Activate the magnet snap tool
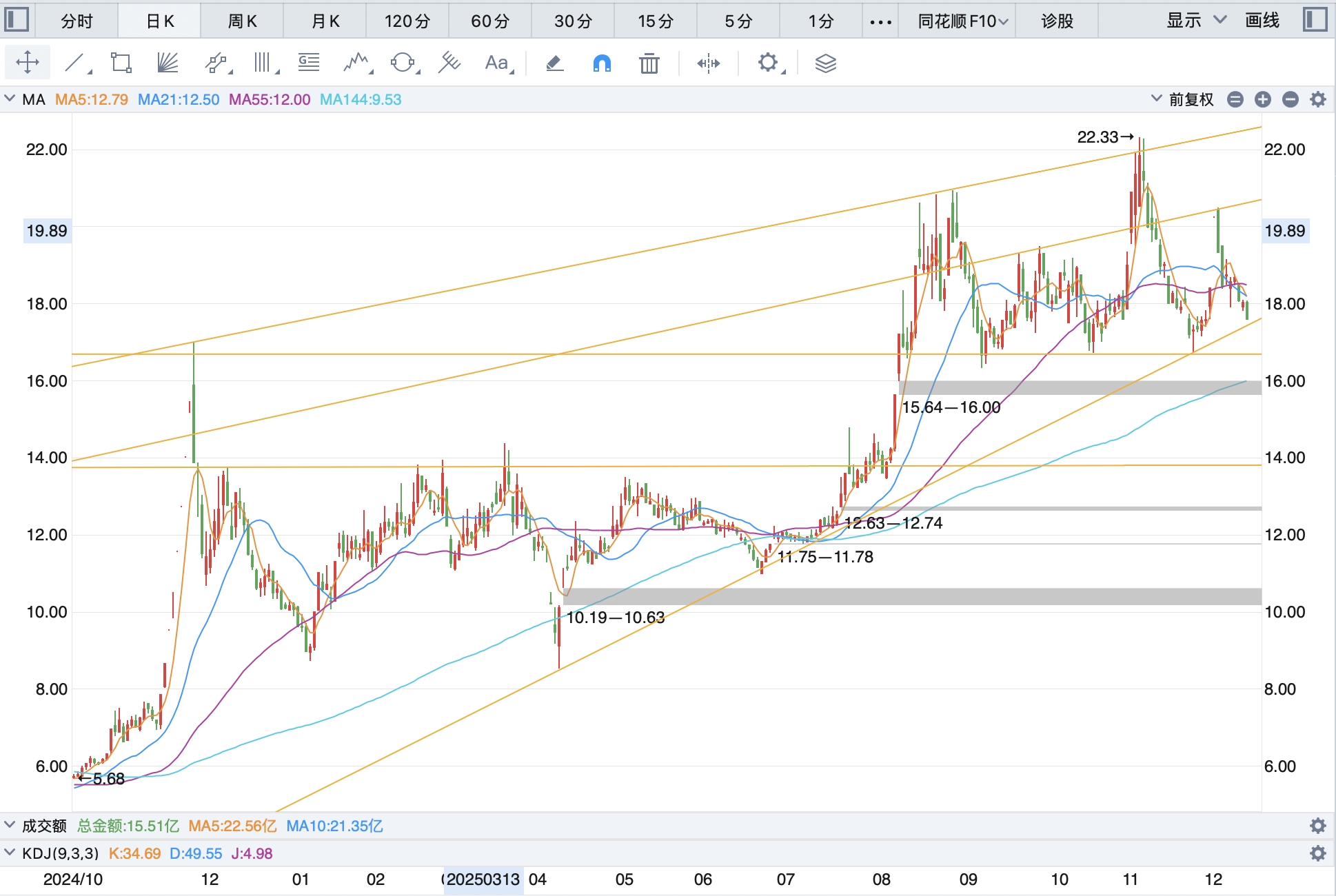The image size is (1336, 896). coord(602,63)
